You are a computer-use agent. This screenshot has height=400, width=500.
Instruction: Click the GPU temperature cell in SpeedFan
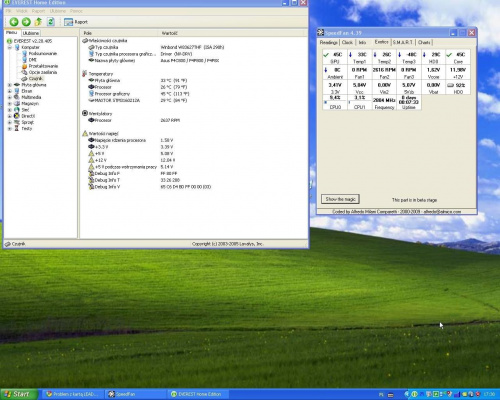pos(335,58)
